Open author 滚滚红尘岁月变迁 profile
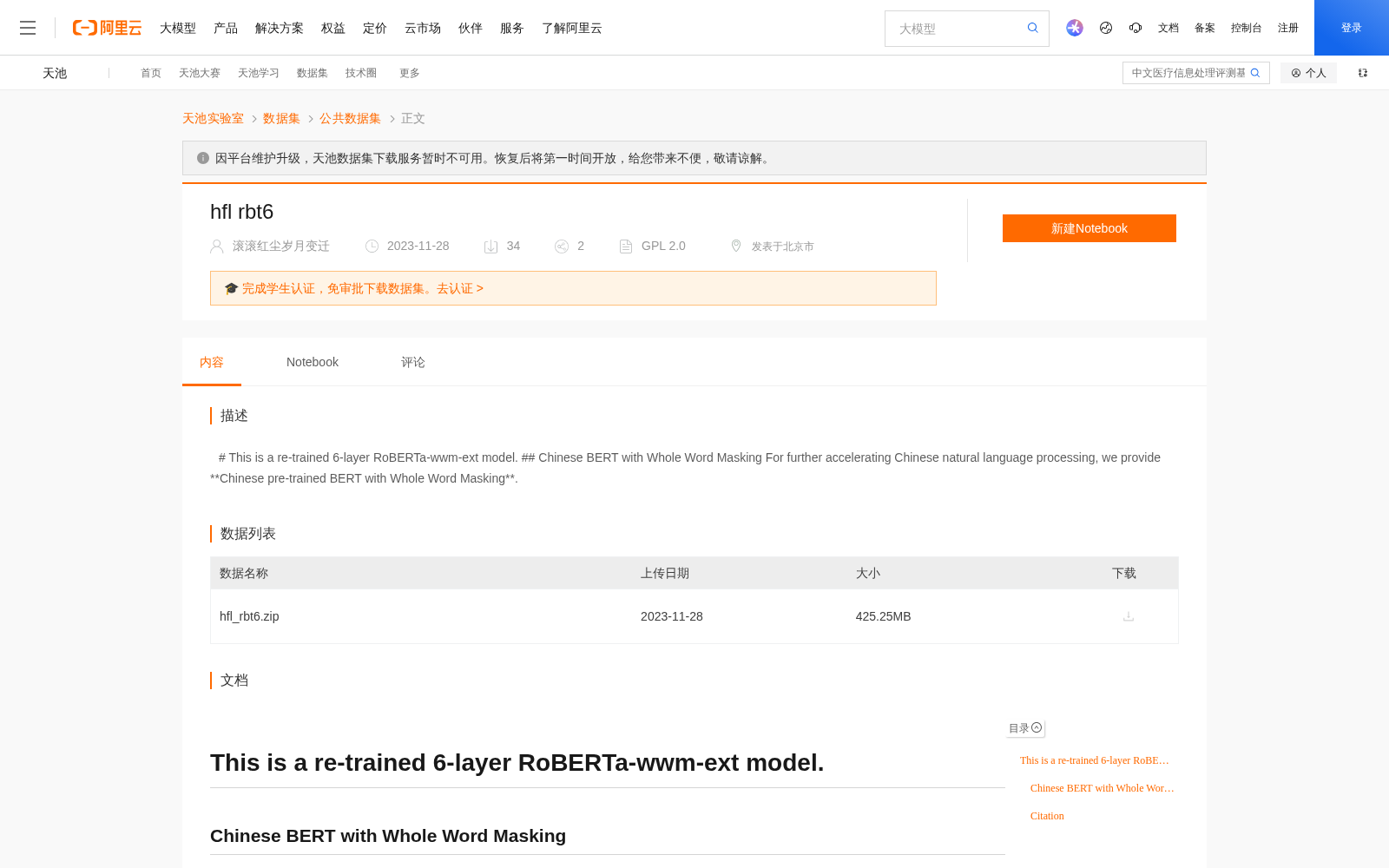Image resolution: width=1389 pixels, height=868 pixels. point(281,247)
